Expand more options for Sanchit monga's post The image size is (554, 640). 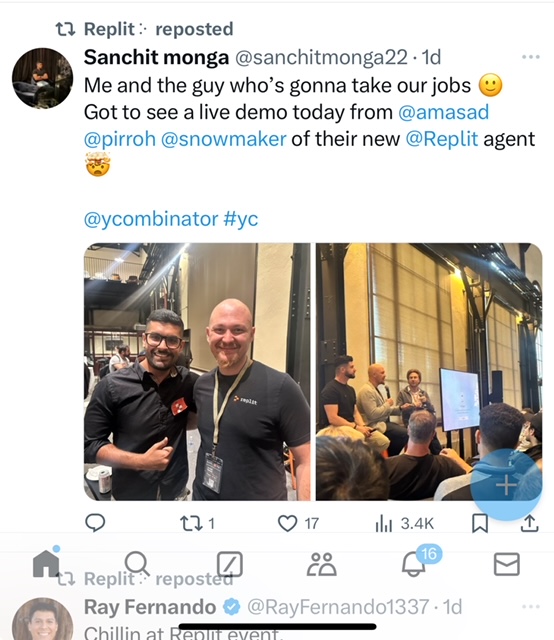tap(531, 57)
